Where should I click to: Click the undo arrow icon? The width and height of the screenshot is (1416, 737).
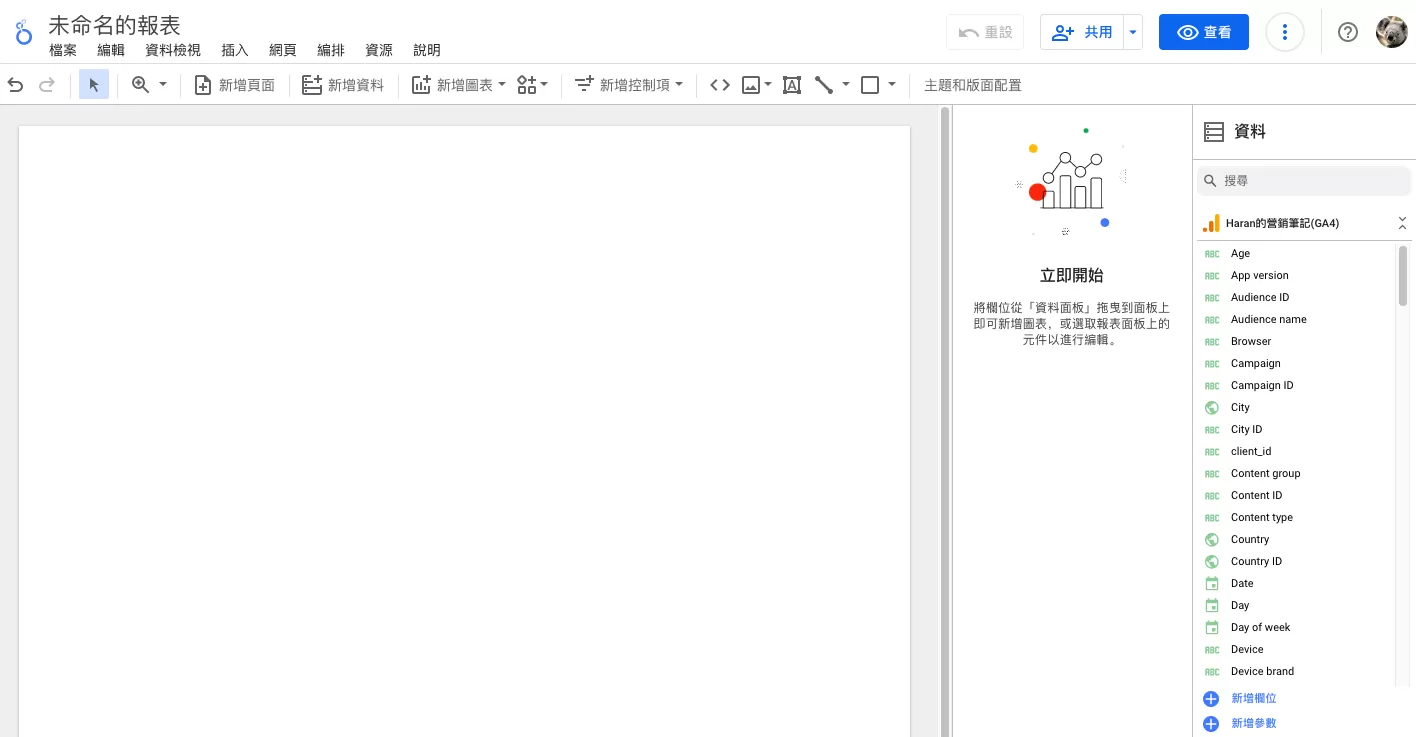point(15,85)
